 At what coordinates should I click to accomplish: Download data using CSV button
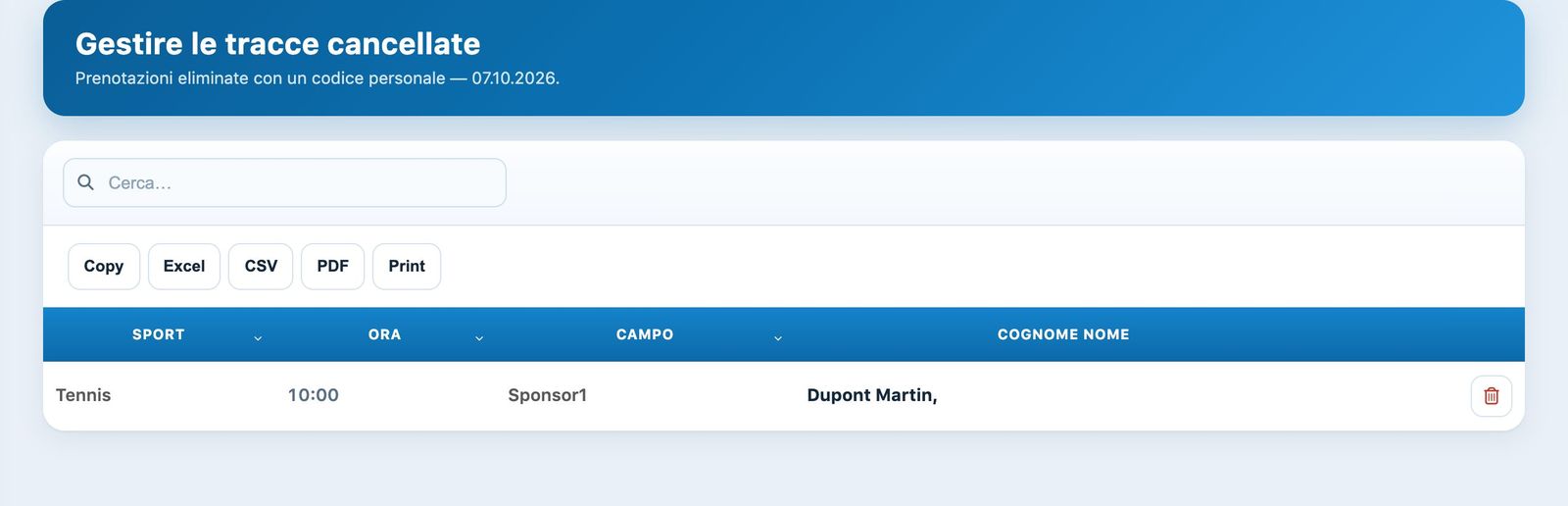(261, 266)
